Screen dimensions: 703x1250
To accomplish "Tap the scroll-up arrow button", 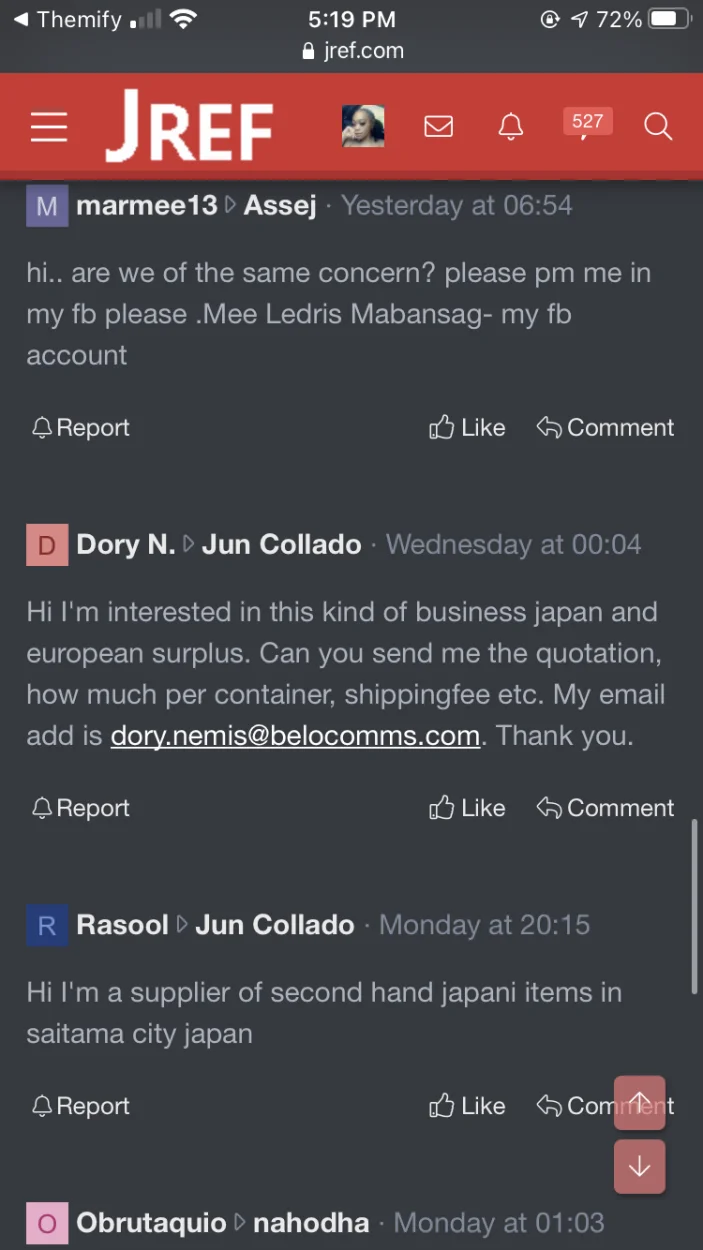I will [639, 1103].
